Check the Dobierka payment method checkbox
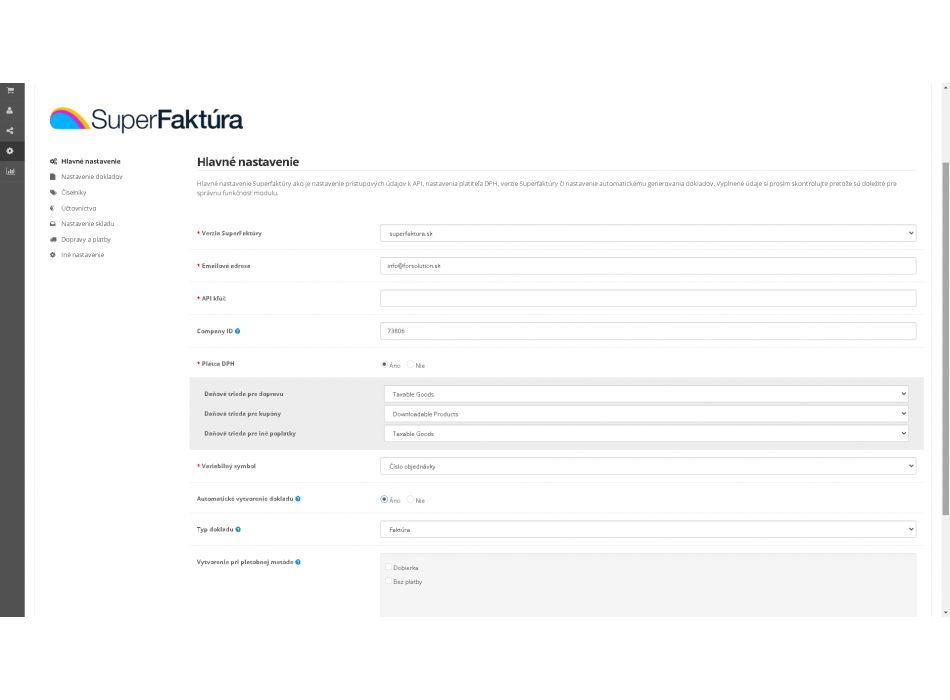This screenshot has width=950, height=700. click(x=388, y=567)
